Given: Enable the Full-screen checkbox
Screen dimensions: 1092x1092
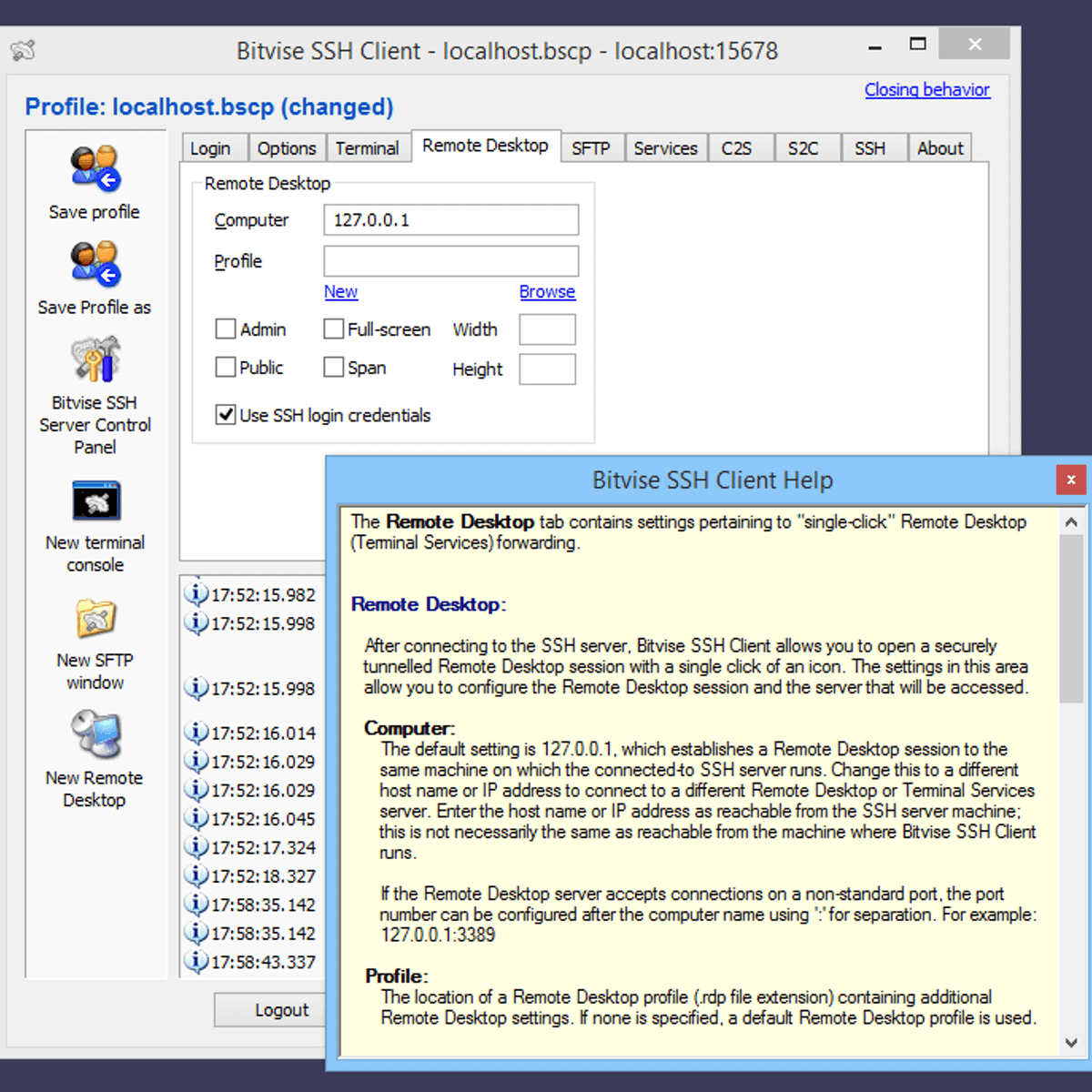Looking at the screenshot, I should coord(334,329).
